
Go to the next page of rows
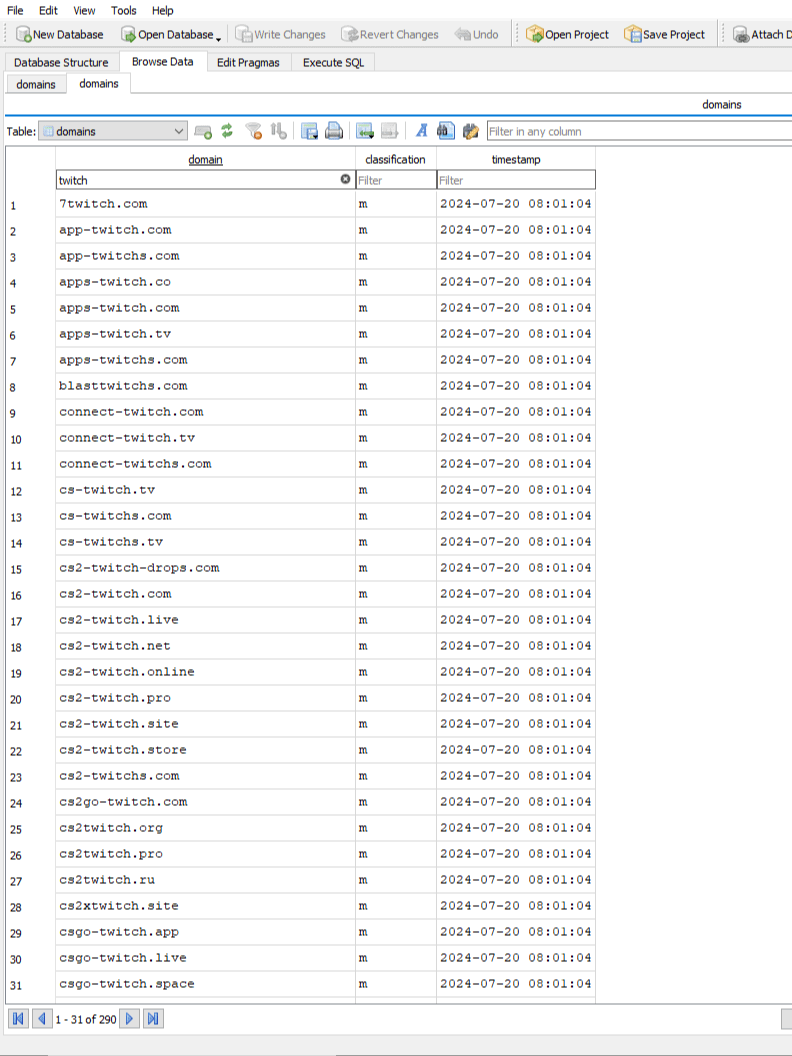[130, 1019]
